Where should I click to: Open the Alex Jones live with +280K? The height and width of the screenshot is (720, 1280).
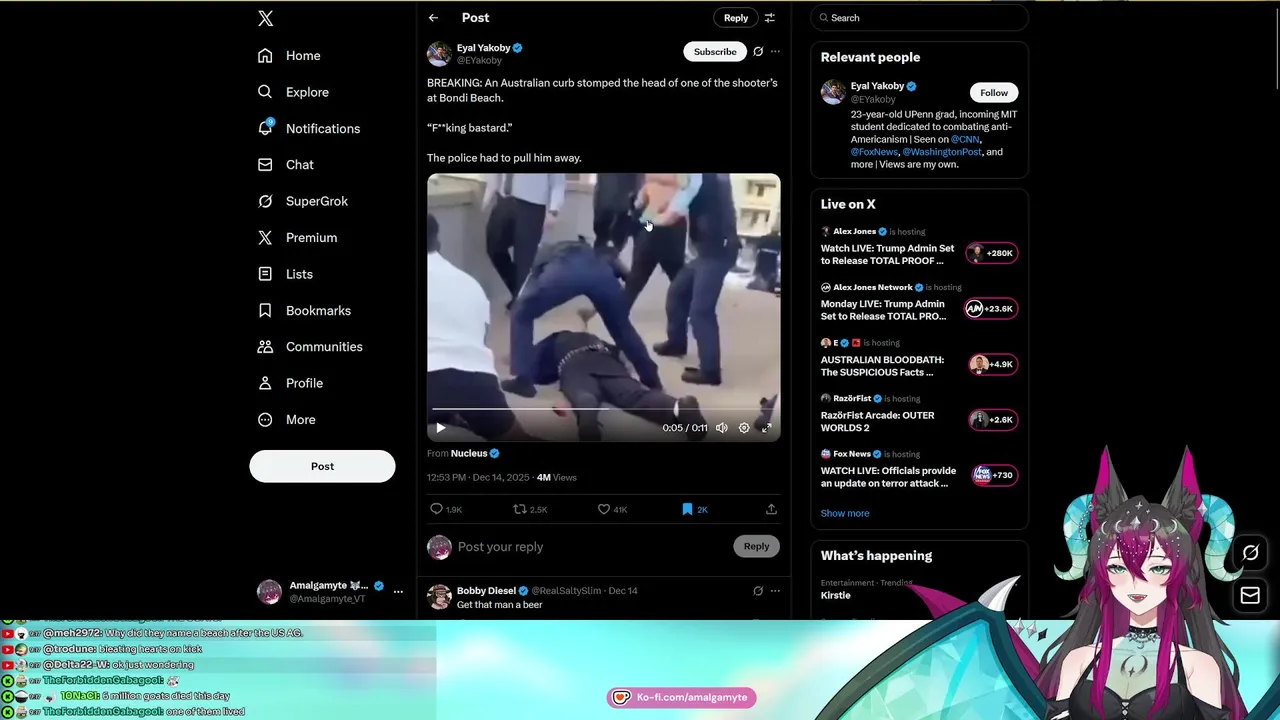pos(919,247)
